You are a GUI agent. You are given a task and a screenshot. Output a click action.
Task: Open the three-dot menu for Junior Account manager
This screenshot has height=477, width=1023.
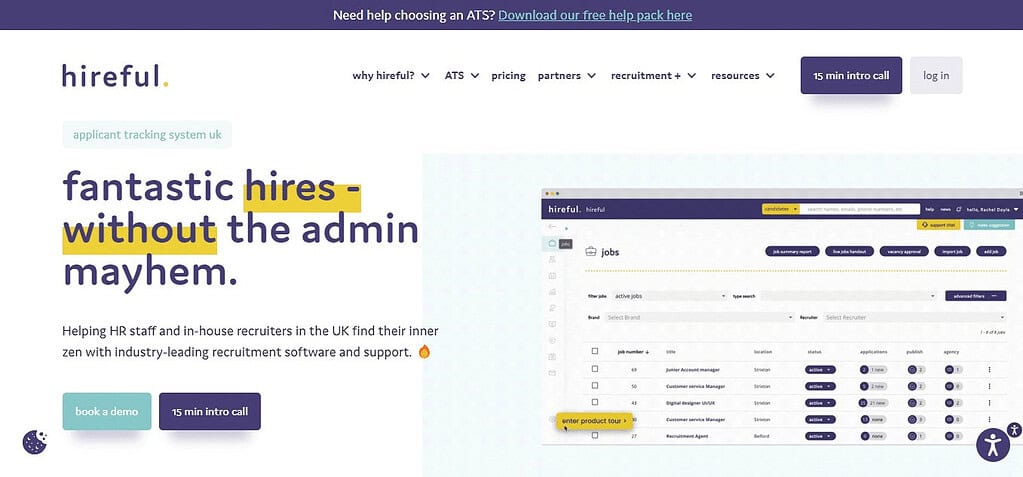tap(989, 369)
